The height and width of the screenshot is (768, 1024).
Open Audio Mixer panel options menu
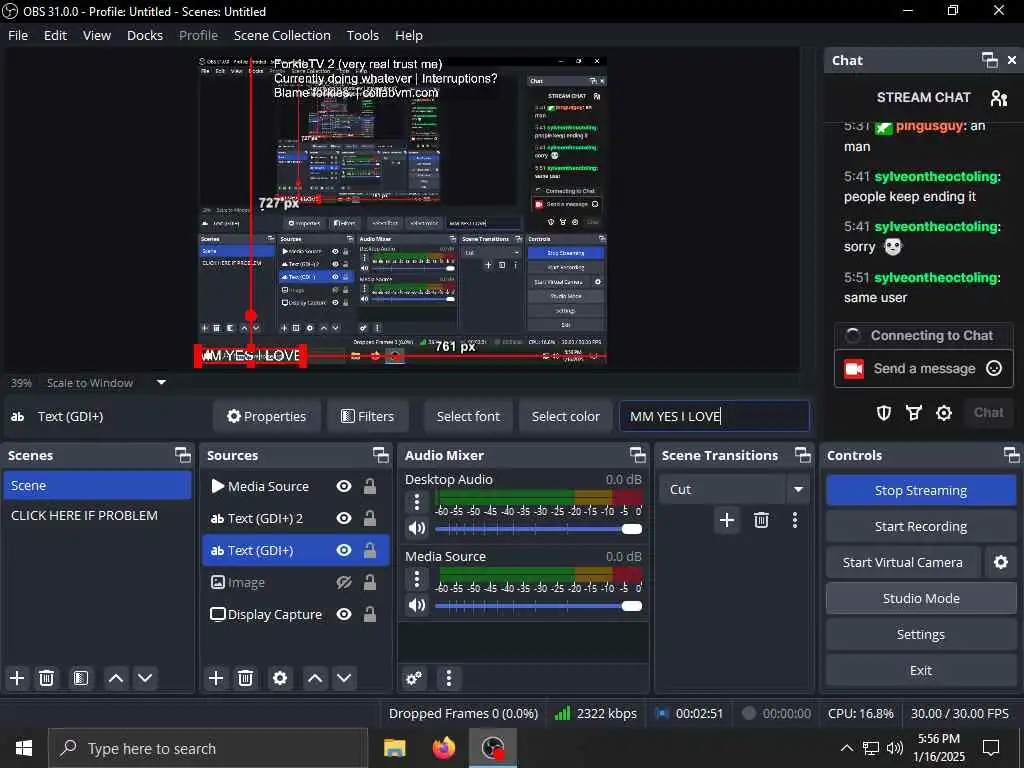click(x=448, y=678)
